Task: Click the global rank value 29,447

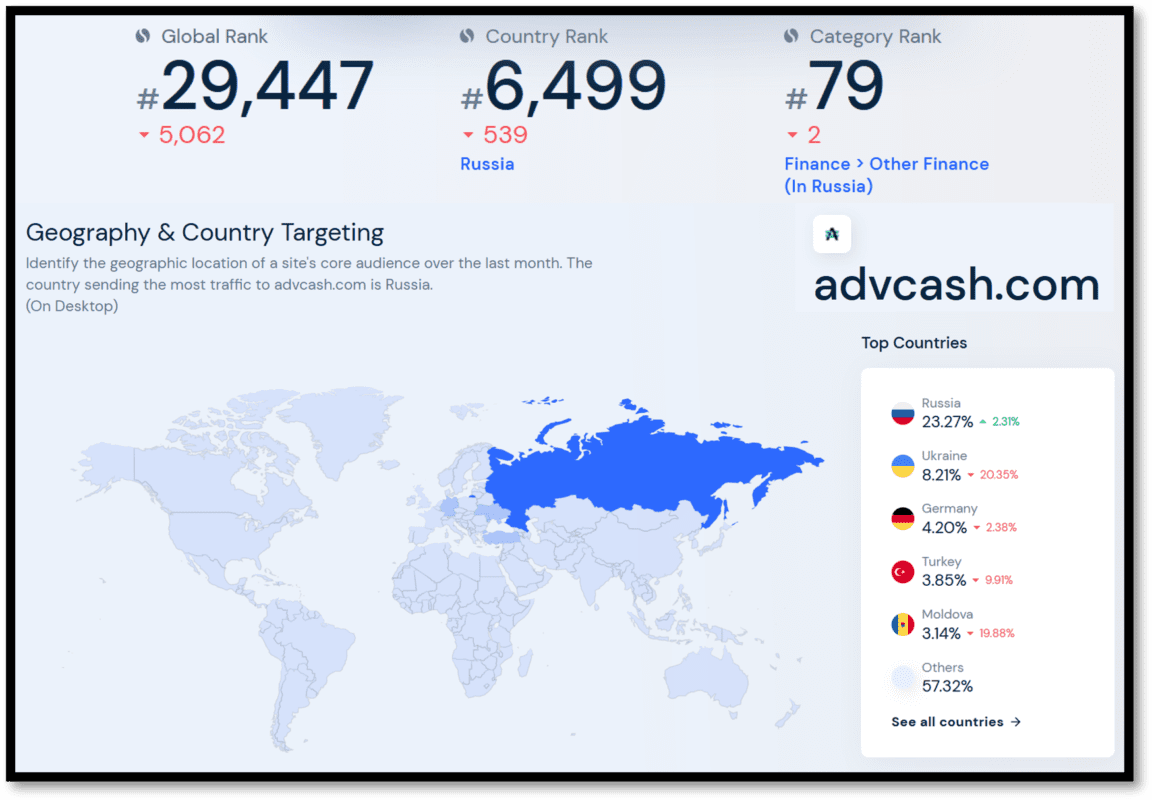Action: pyautogui.click(x=267, y=87)
